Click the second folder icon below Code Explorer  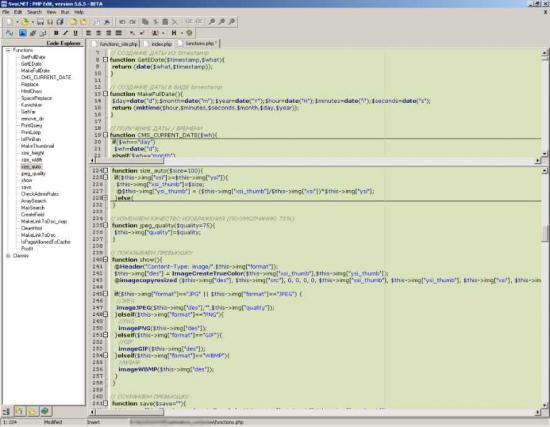32,411
